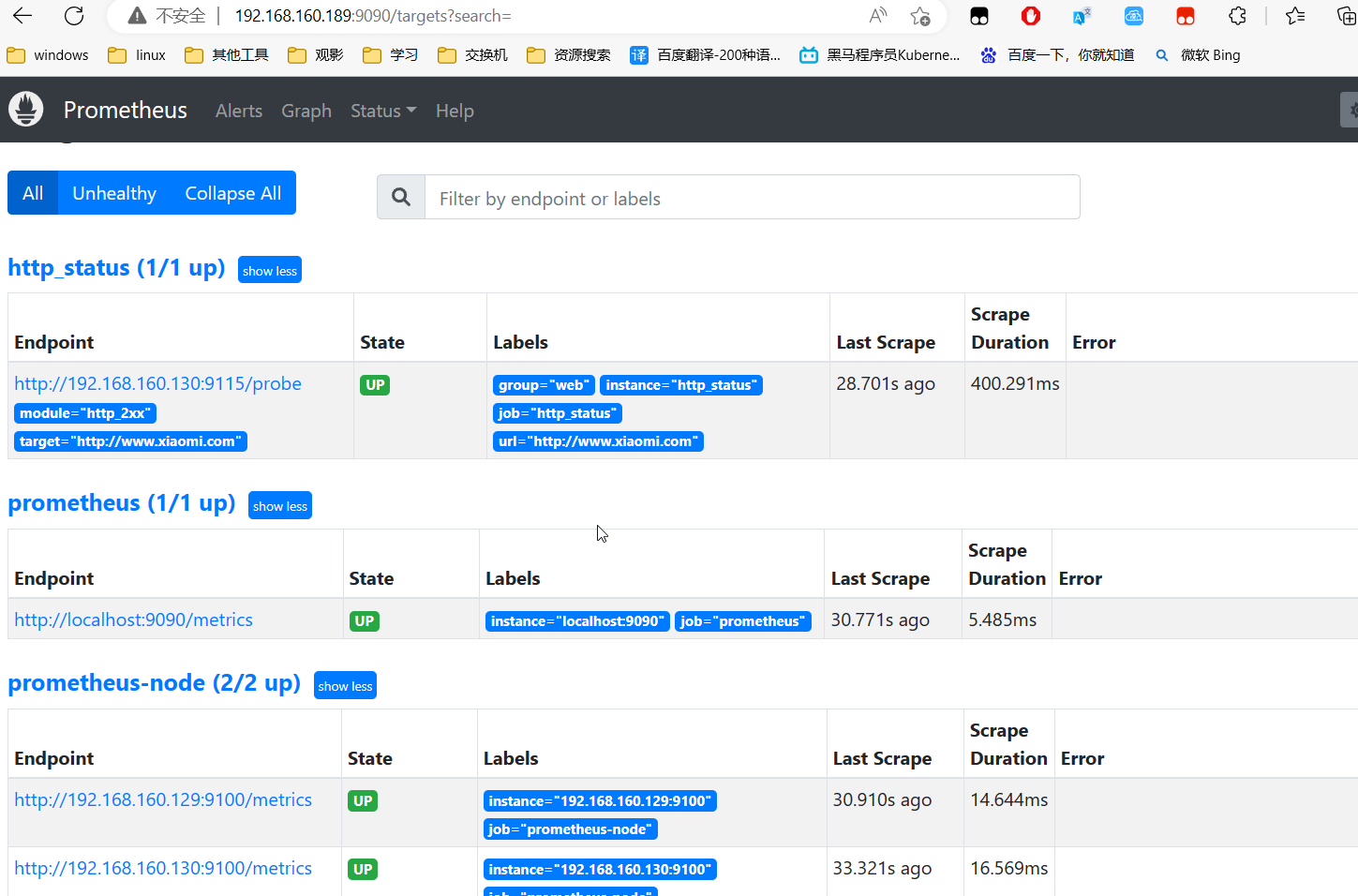Click the read aloud icon in address bar
1358x896 pixels.
(x=878, y=16)
